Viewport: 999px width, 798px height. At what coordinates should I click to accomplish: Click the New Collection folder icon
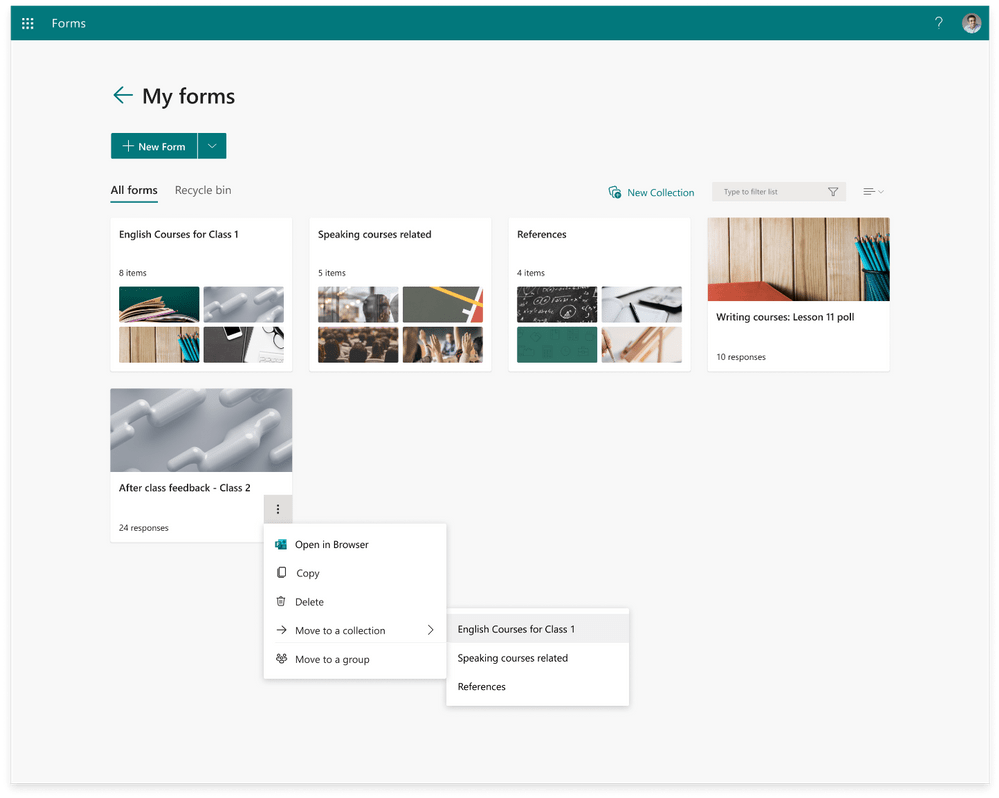coord(614,192)
